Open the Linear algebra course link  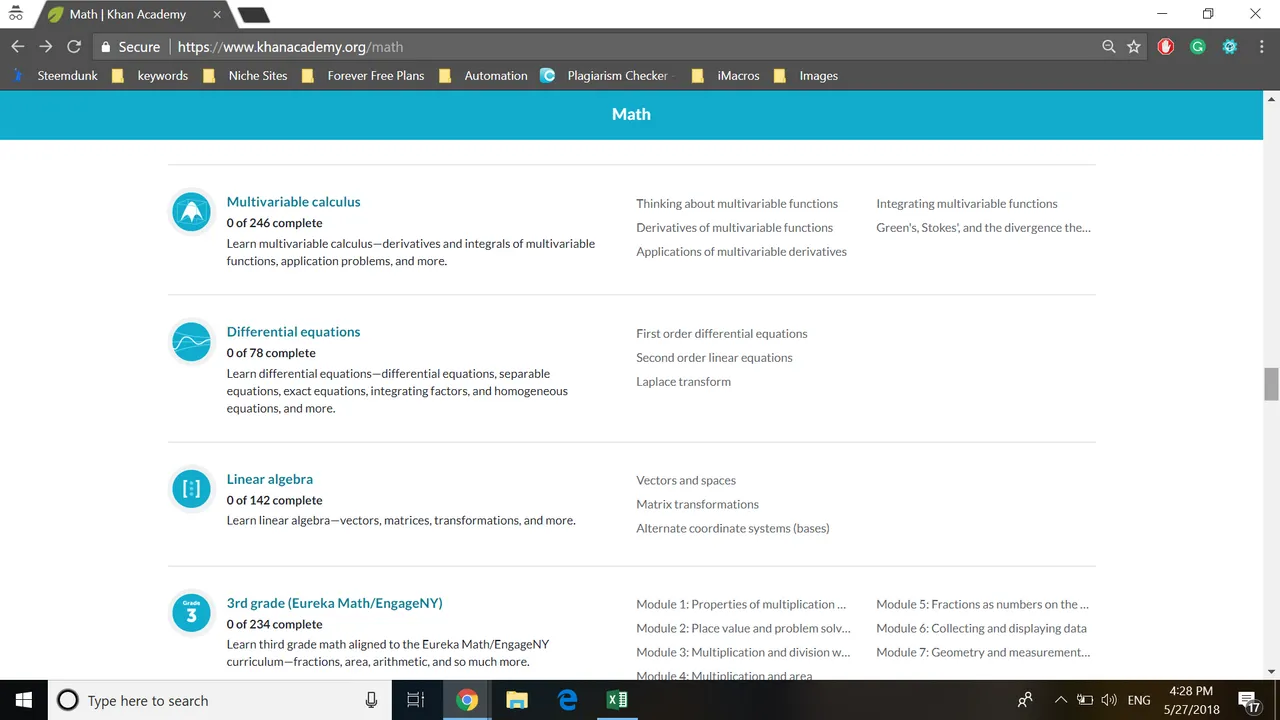tap(269, 479)
